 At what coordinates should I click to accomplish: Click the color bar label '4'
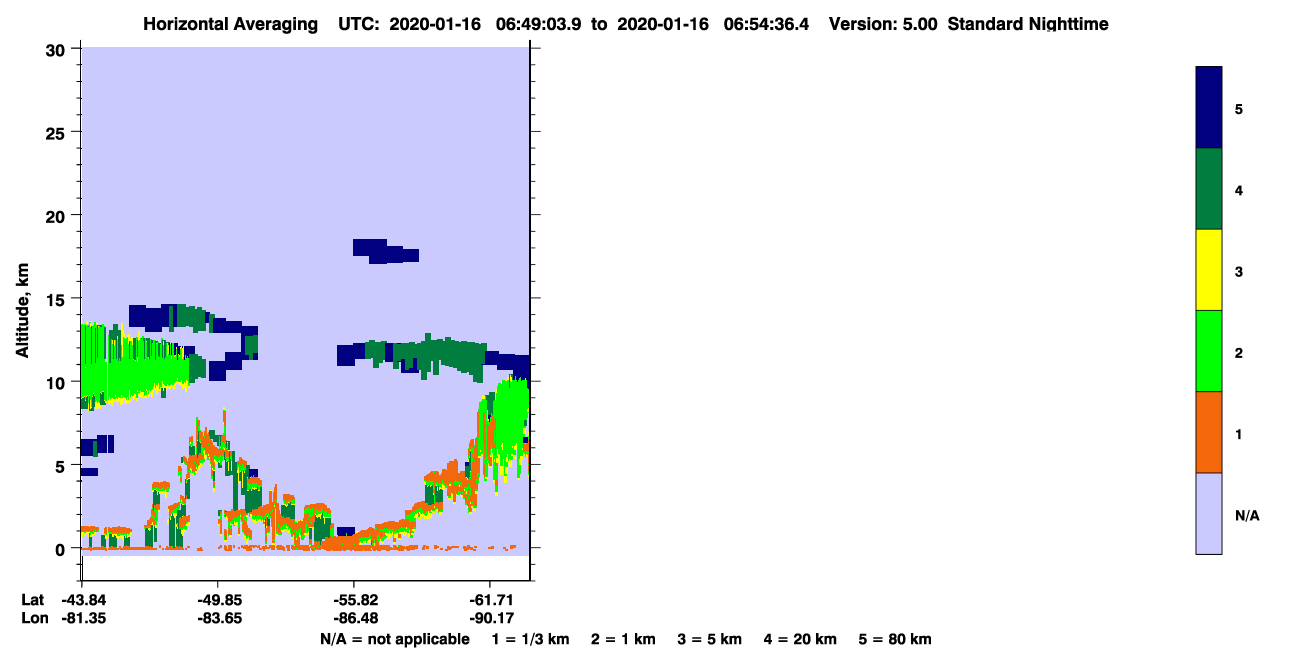(1239, 189)
